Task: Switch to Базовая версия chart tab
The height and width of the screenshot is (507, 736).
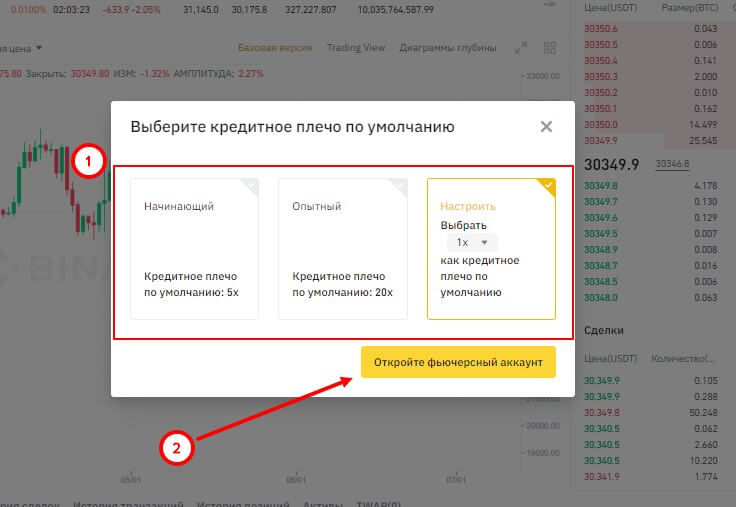Action: [275, 48]
